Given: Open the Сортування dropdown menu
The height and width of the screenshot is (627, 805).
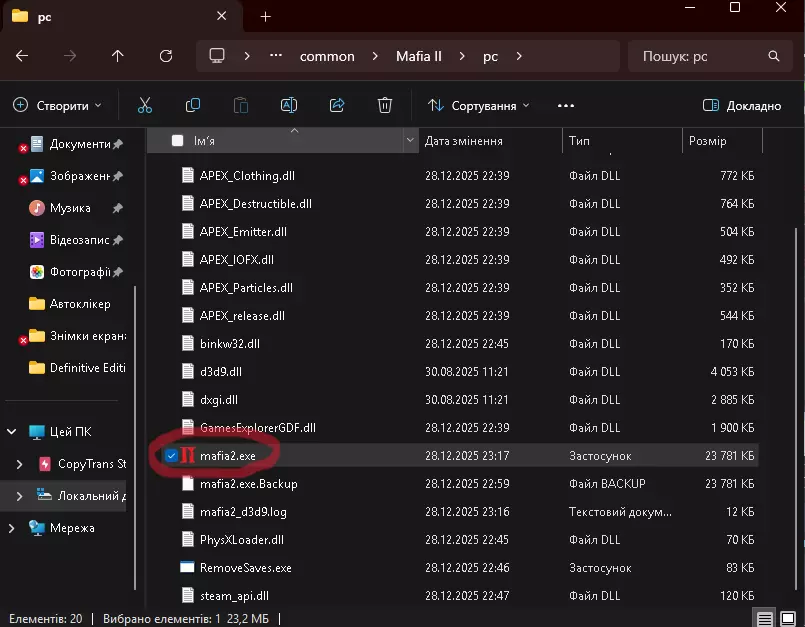Looking at the screenshot, I should coord(478,105).
